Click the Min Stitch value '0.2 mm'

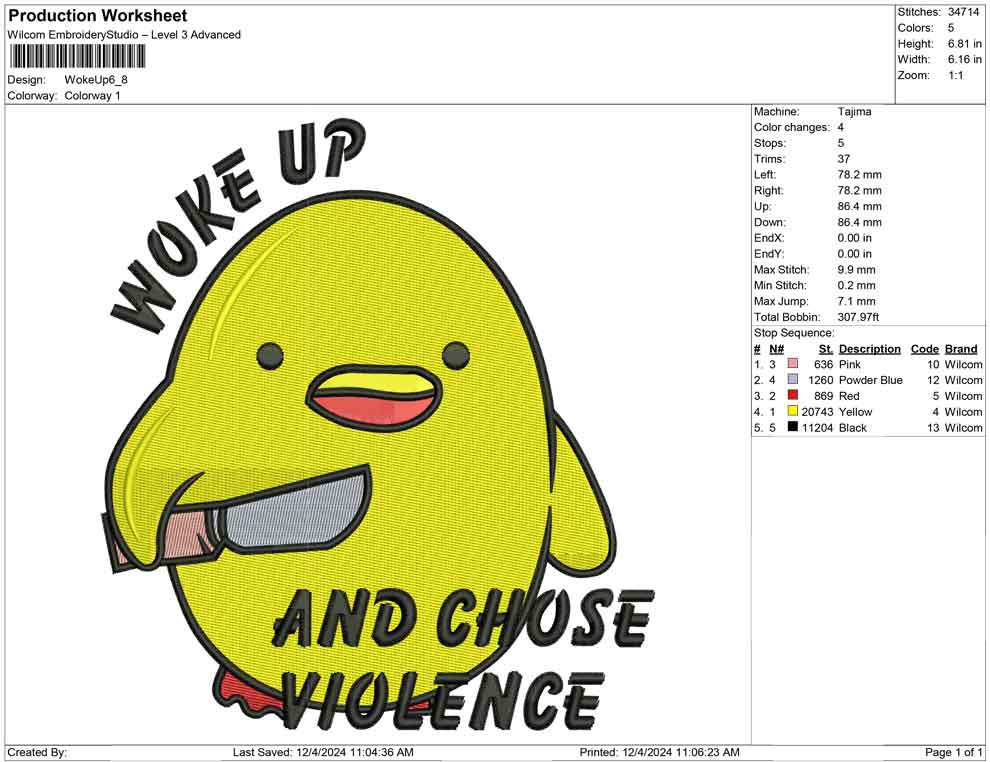point(856,285)
